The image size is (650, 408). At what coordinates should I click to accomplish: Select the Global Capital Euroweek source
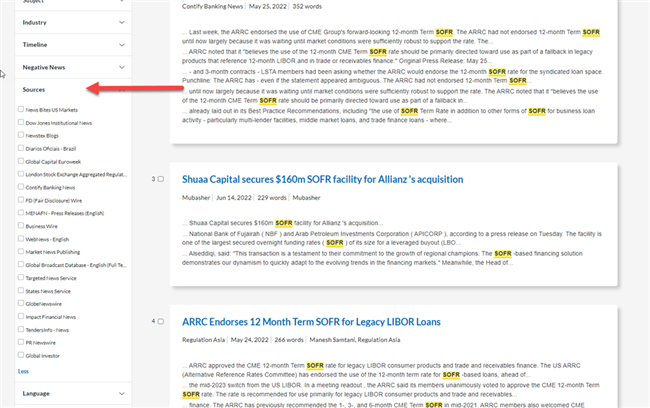coord(21,161)
